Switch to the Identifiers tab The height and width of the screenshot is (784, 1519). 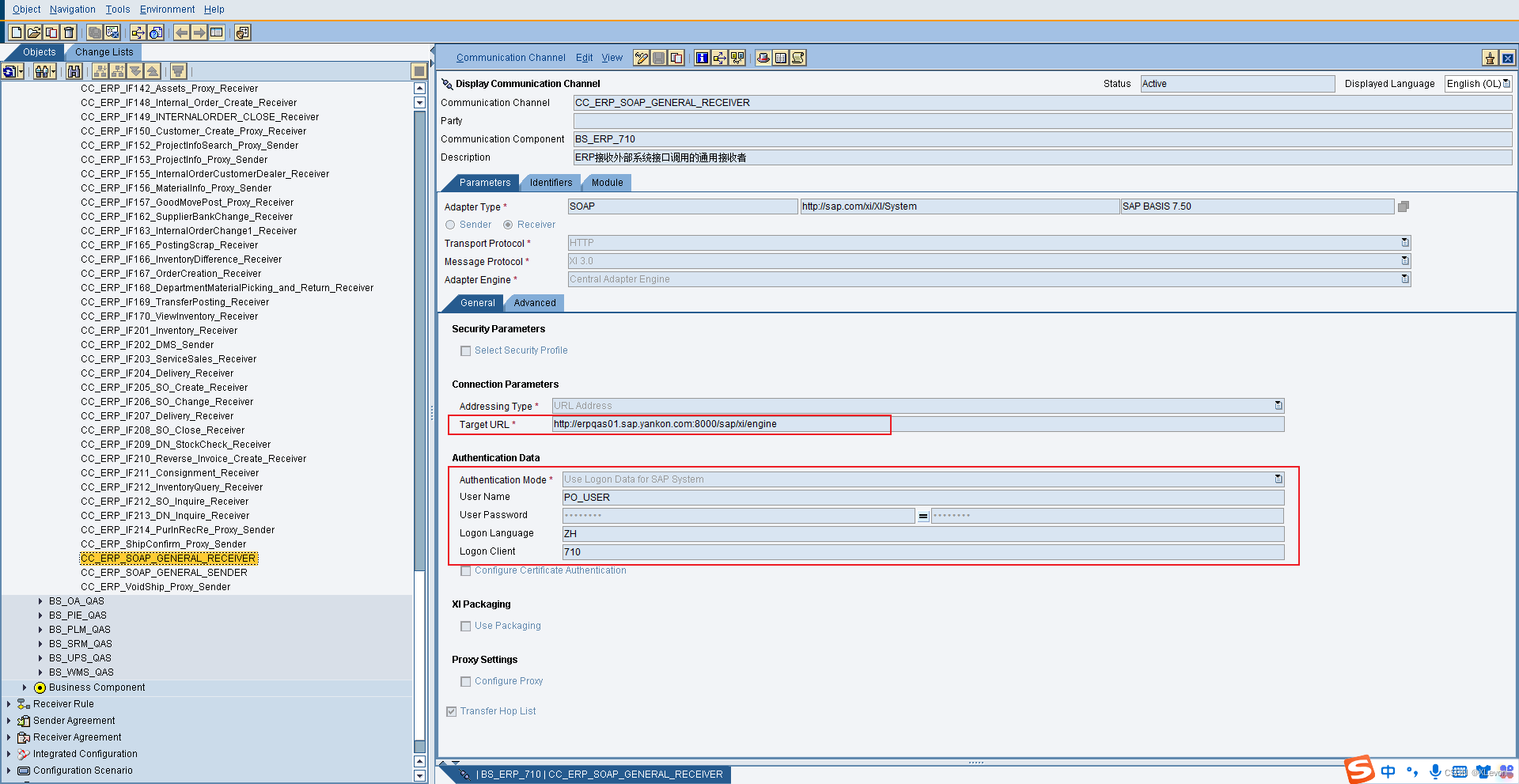point(551,183)
